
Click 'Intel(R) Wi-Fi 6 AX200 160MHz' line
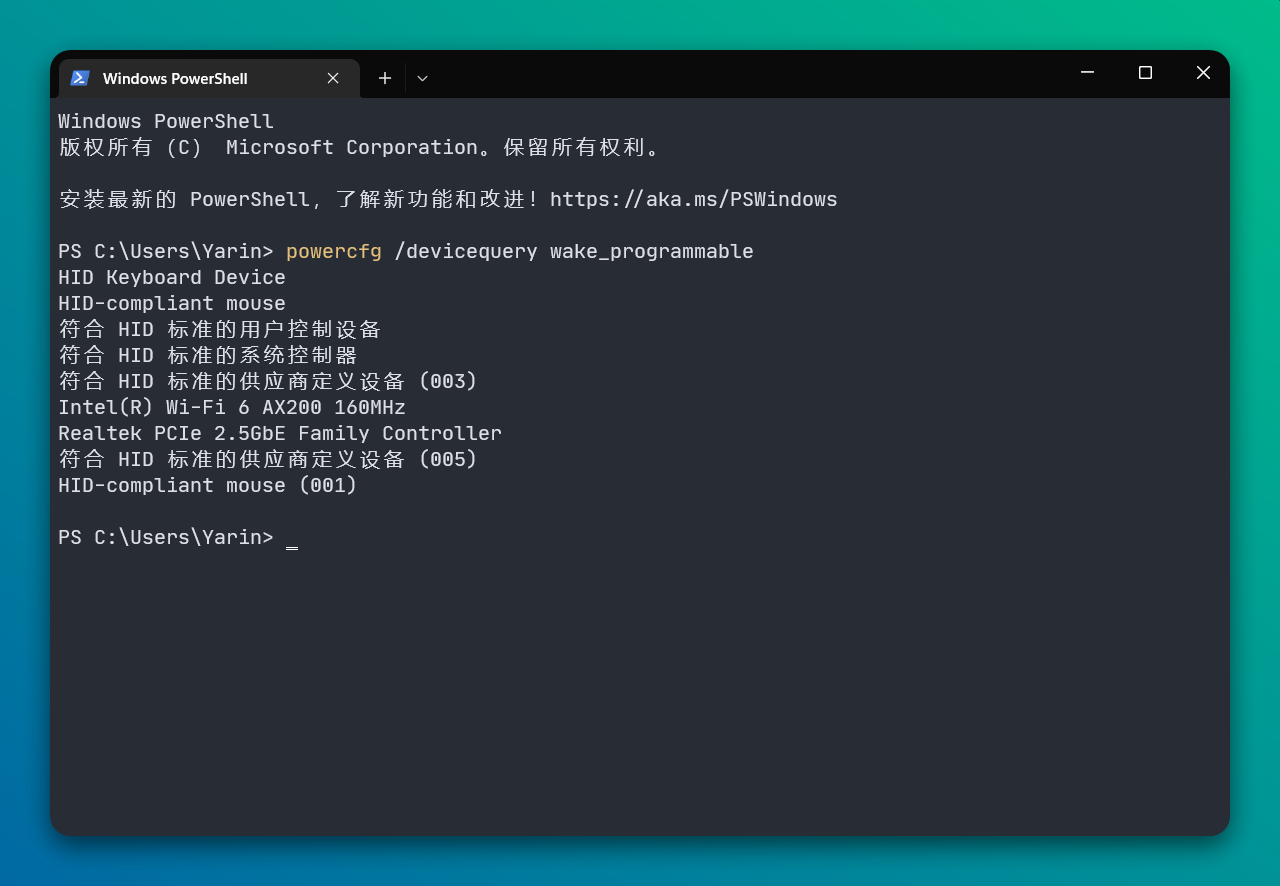pos(232,407)
